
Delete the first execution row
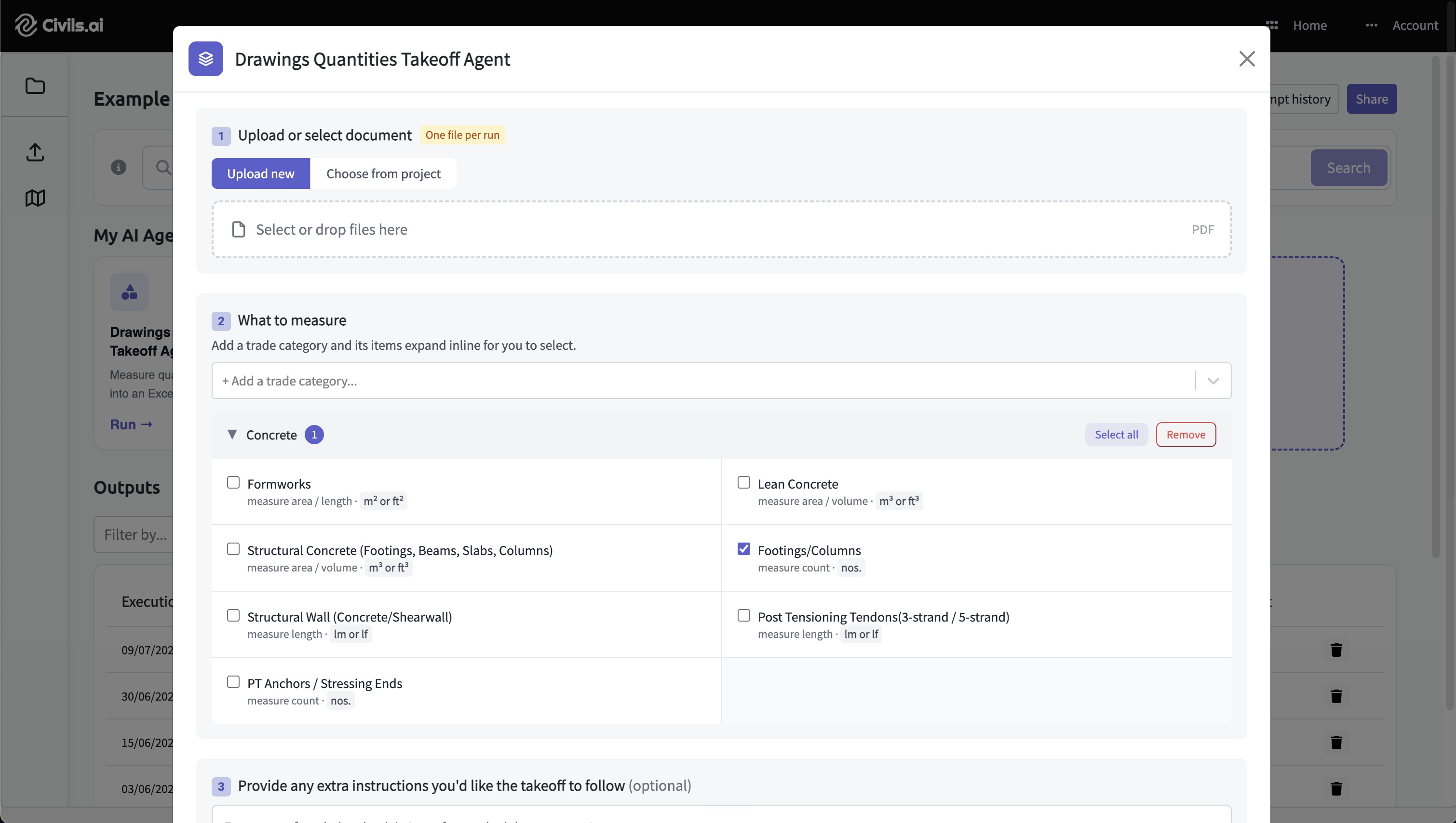coord(1336,650)
